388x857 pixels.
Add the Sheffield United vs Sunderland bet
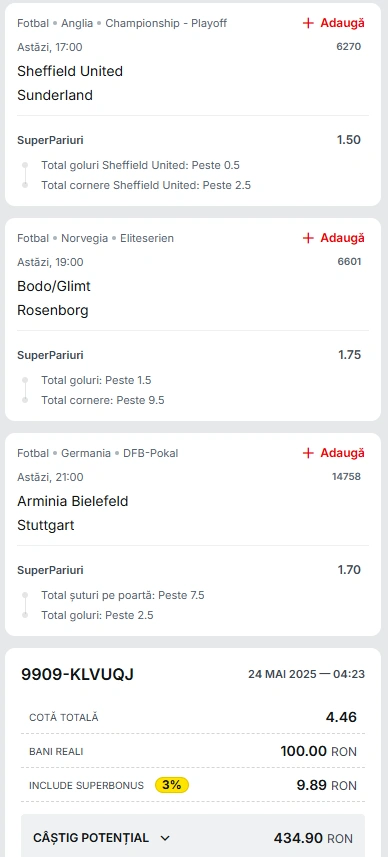333,23
